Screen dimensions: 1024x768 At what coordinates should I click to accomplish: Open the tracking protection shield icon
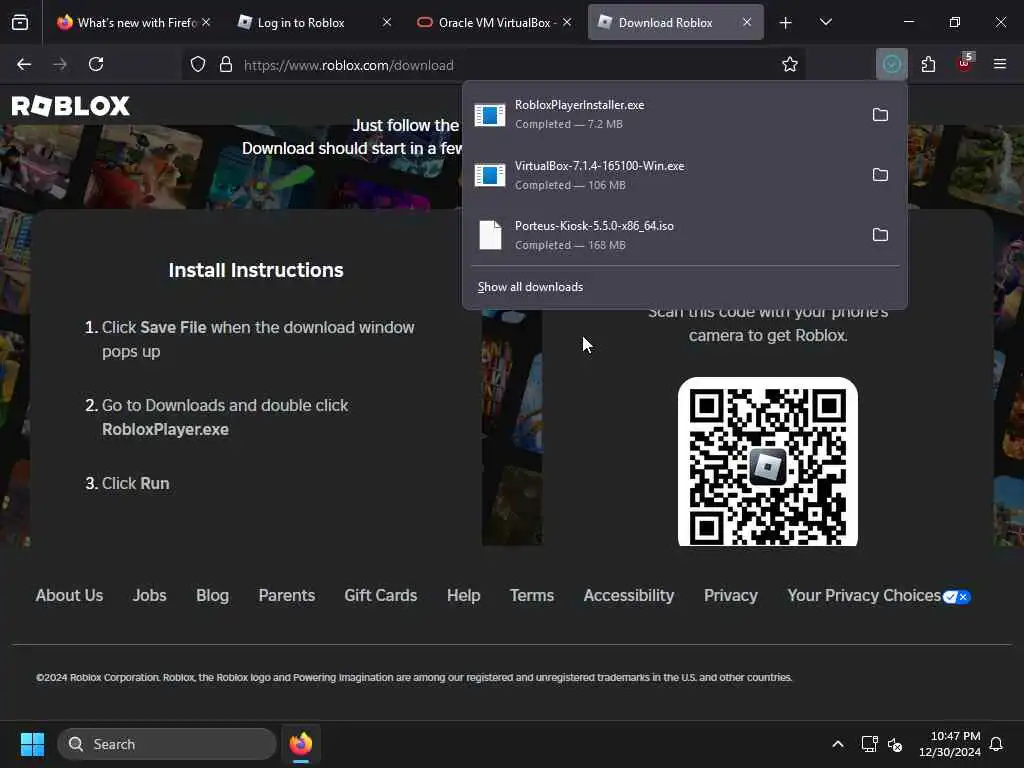click(198, 64)
